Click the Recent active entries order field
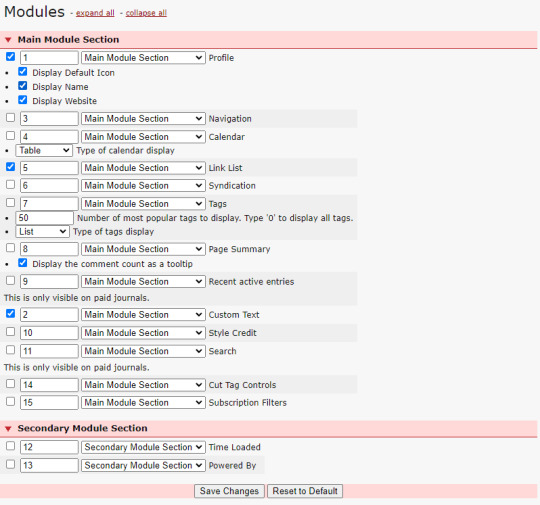This screenshot has width=540, height=505. 49,281
